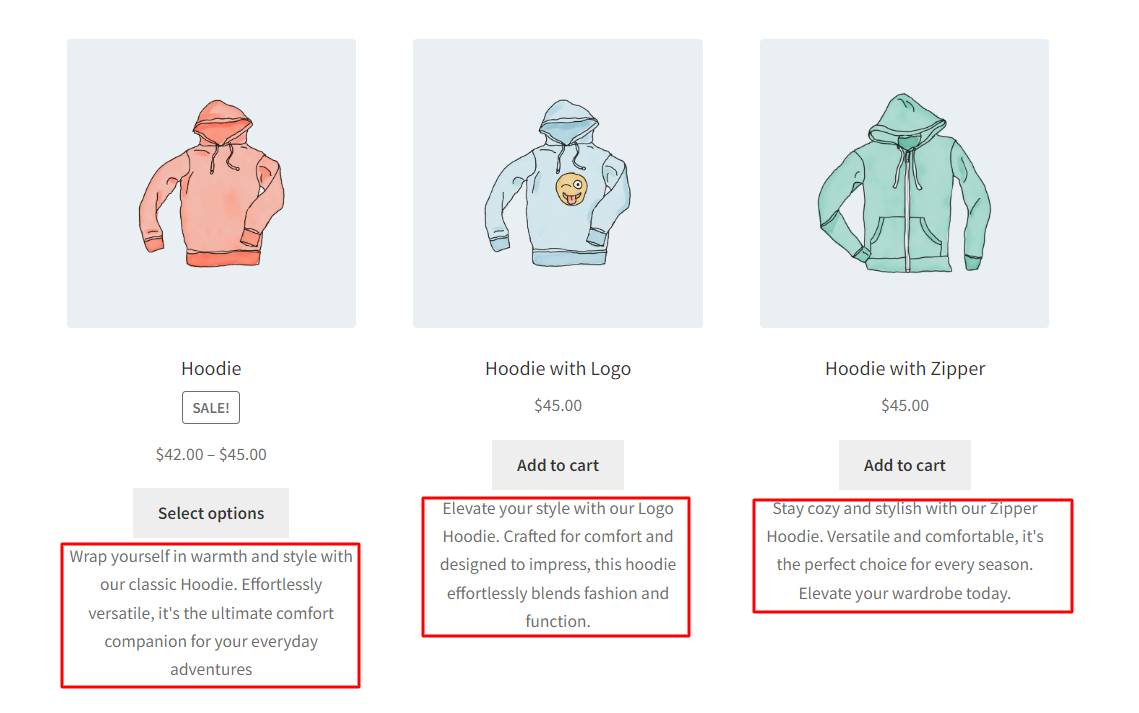Open the Hoodie with Logo product image
Image resolution: width=1139 pixels, height=713 pixels.
(557, 183)
